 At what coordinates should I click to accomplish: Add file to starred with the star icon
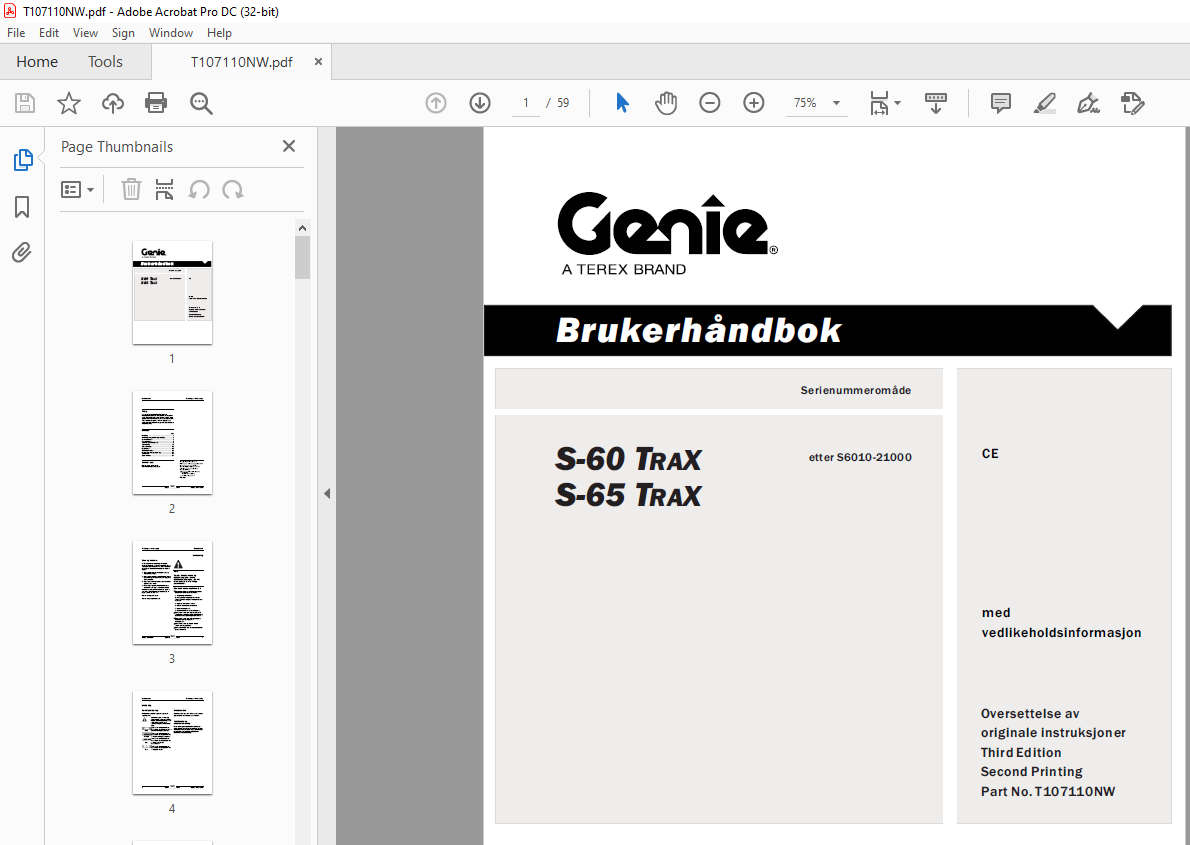coord(69,103)
